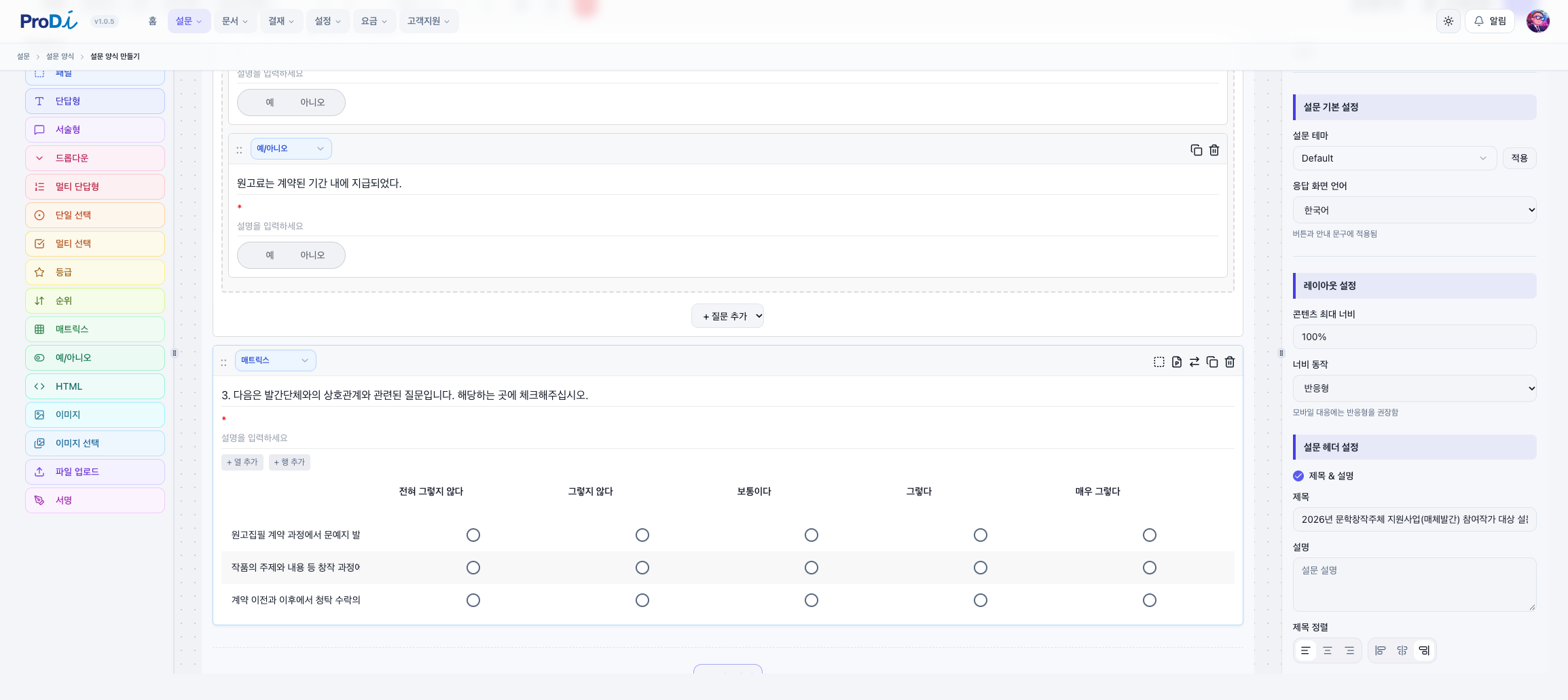
Task: Set title text alignment to center
Action: [1328, 650]
